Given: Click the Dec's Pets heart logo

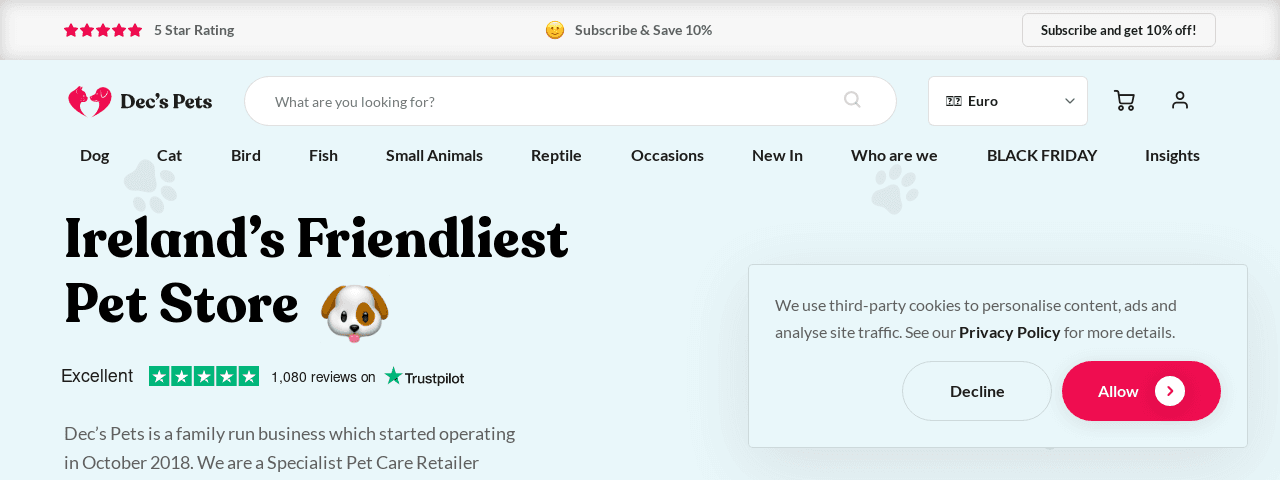Looking at the screenshot, I should pyautogui.click(x=90, y=101).
